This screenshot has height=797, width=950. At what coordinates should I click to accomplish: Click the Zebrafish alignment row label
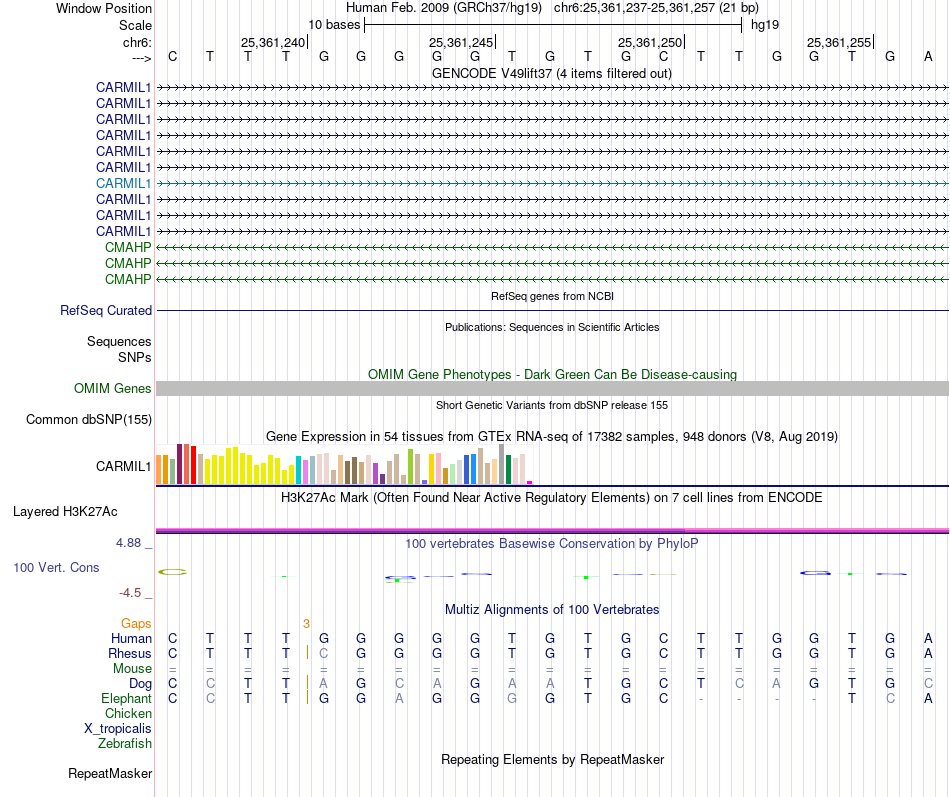[125, 743]
